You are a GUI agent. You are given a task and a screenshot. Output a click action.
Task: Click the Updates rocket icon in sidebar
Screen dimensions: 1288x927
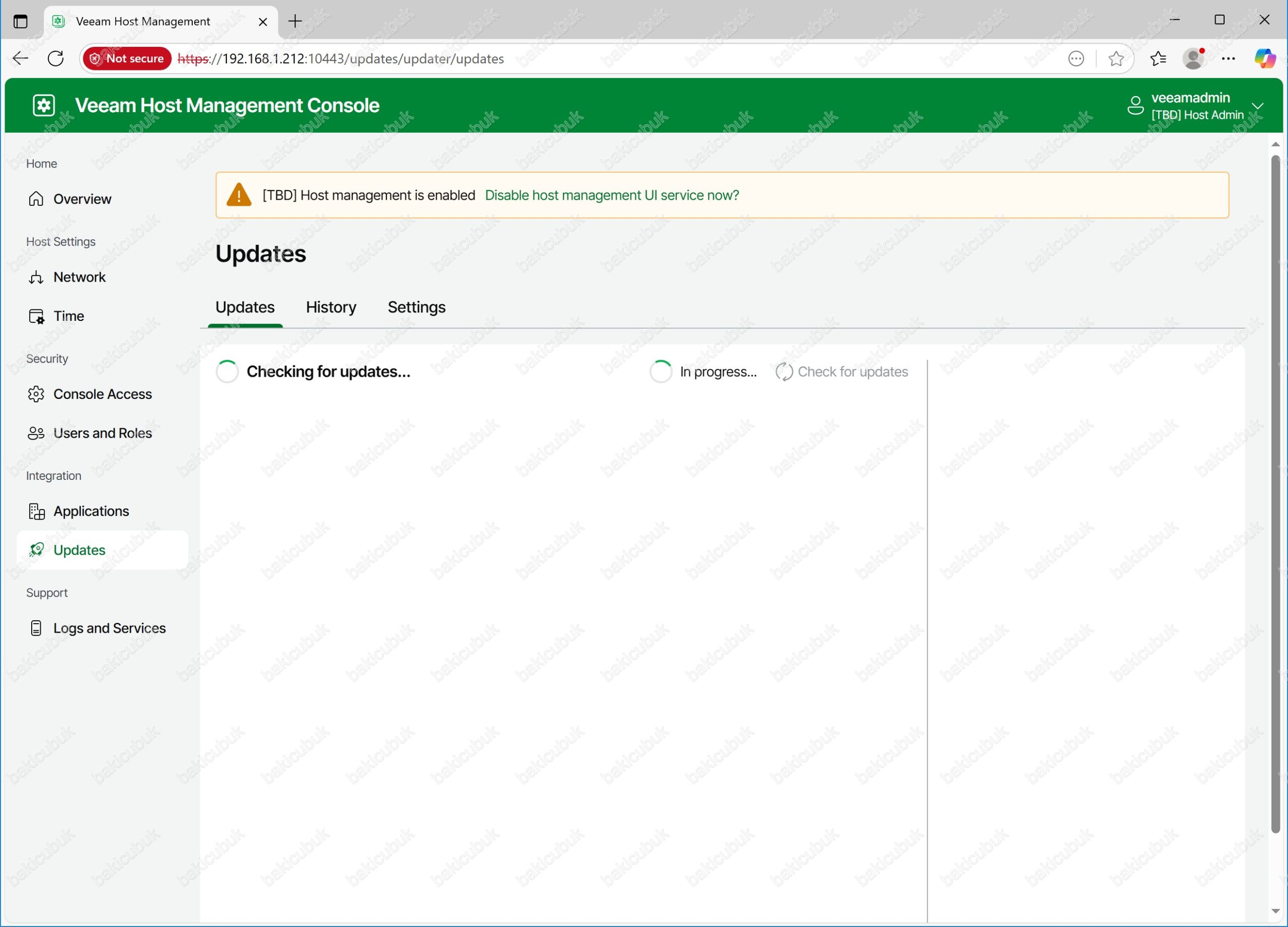pyautogui.click(x=36, y=550)
